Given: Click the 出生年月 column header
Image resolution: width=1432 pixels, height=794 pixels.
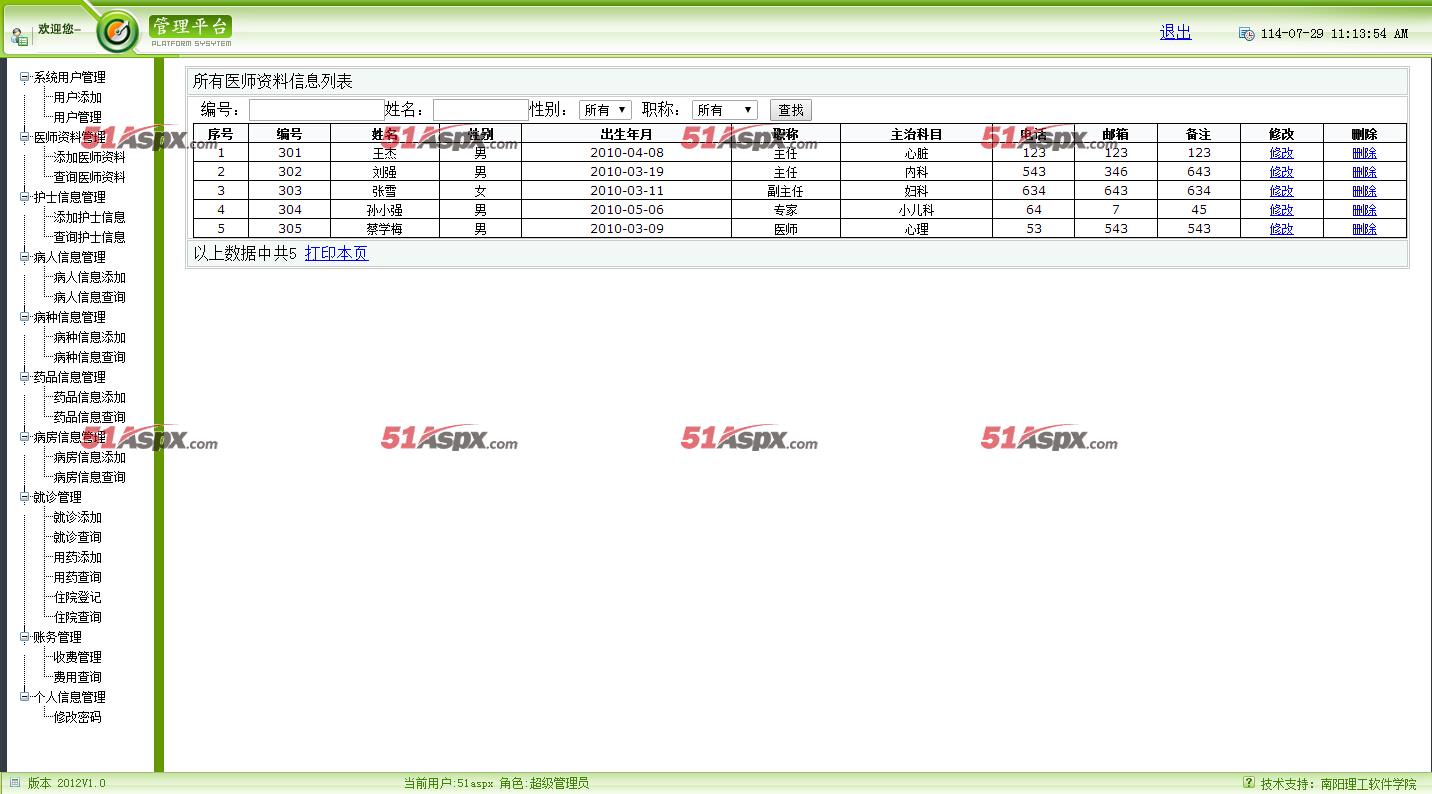Looking at the screenshot, I should click(626, 134).
